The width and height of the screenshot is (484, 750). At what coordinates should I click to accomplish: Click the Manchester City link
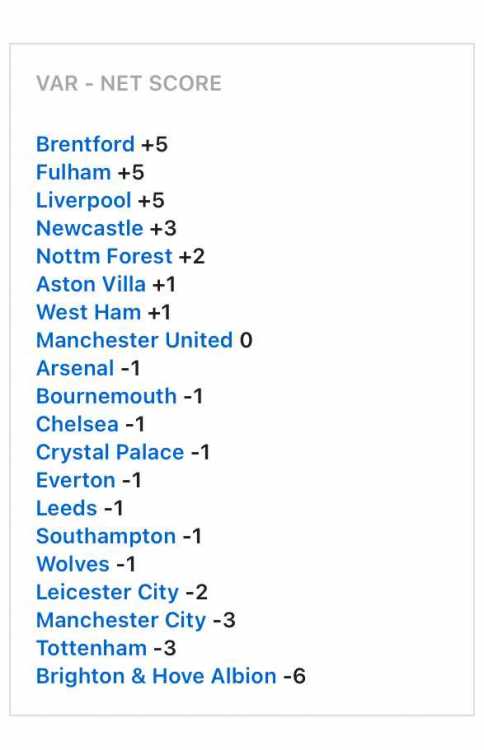tap(121, 620)
